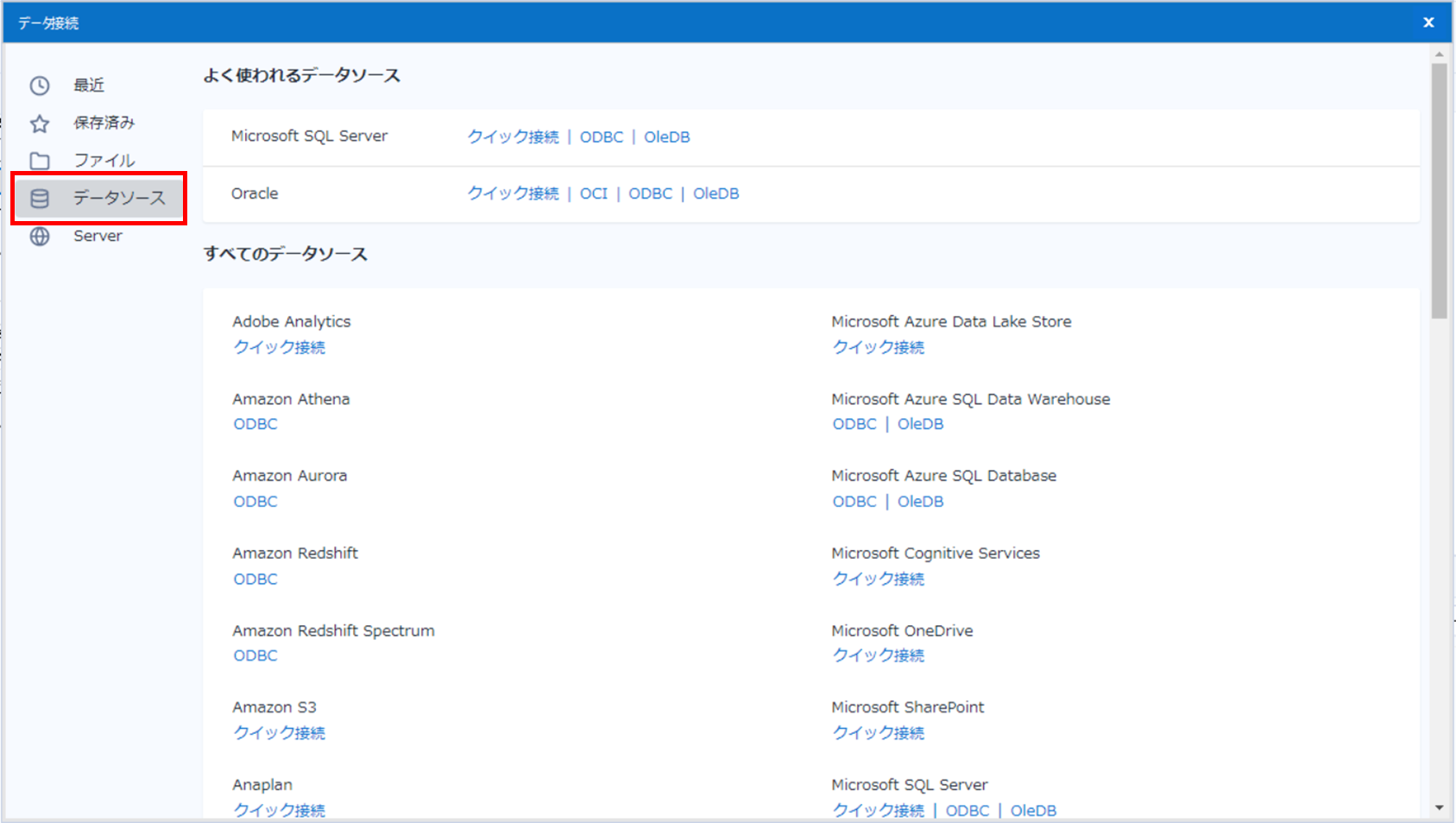Open クイック接続 for Microsoft Azure Data Lake Store

point(878,347)
